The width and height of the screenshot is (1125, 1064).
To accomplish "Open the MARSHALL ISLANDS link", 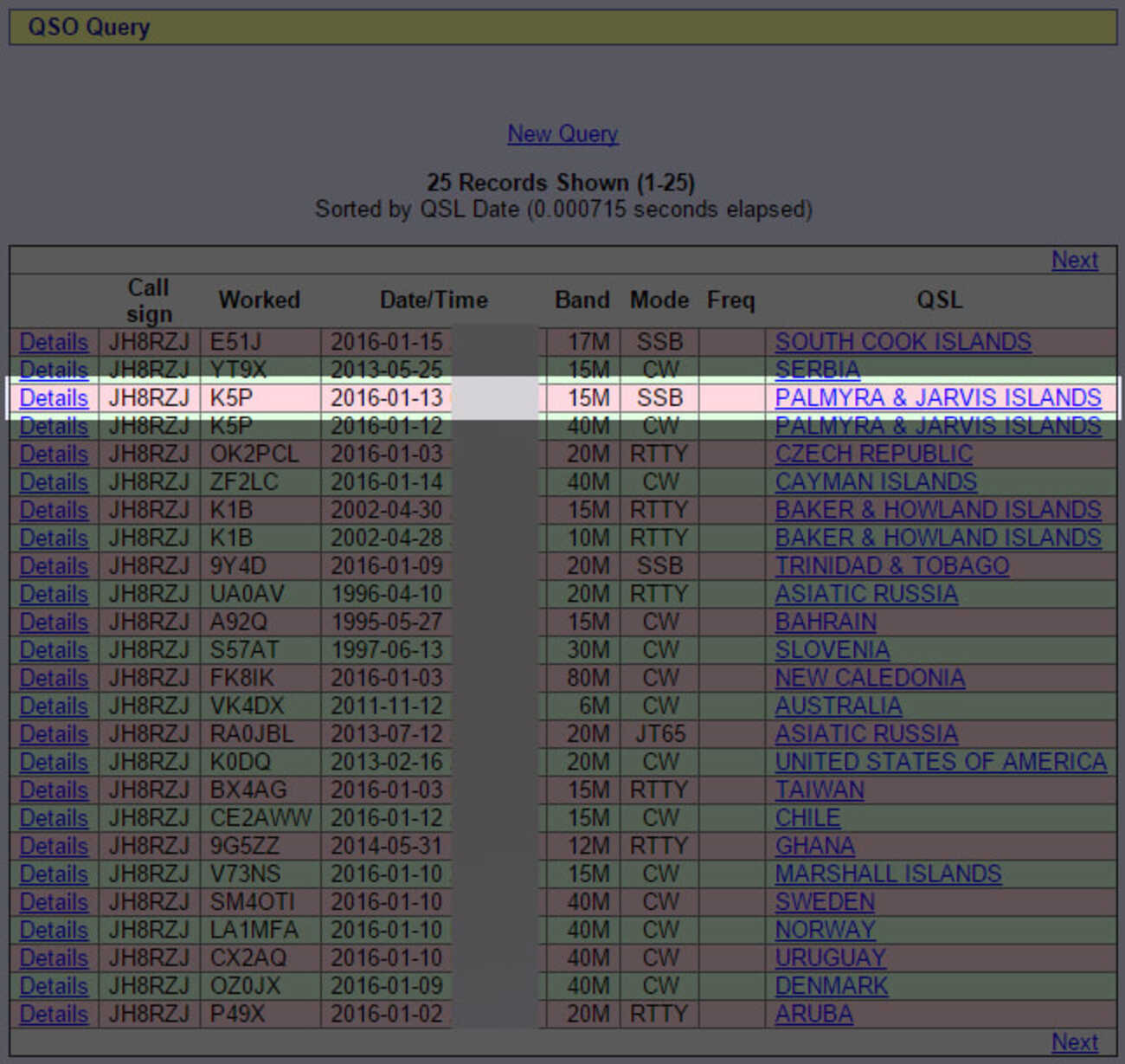I will point(889,874).
